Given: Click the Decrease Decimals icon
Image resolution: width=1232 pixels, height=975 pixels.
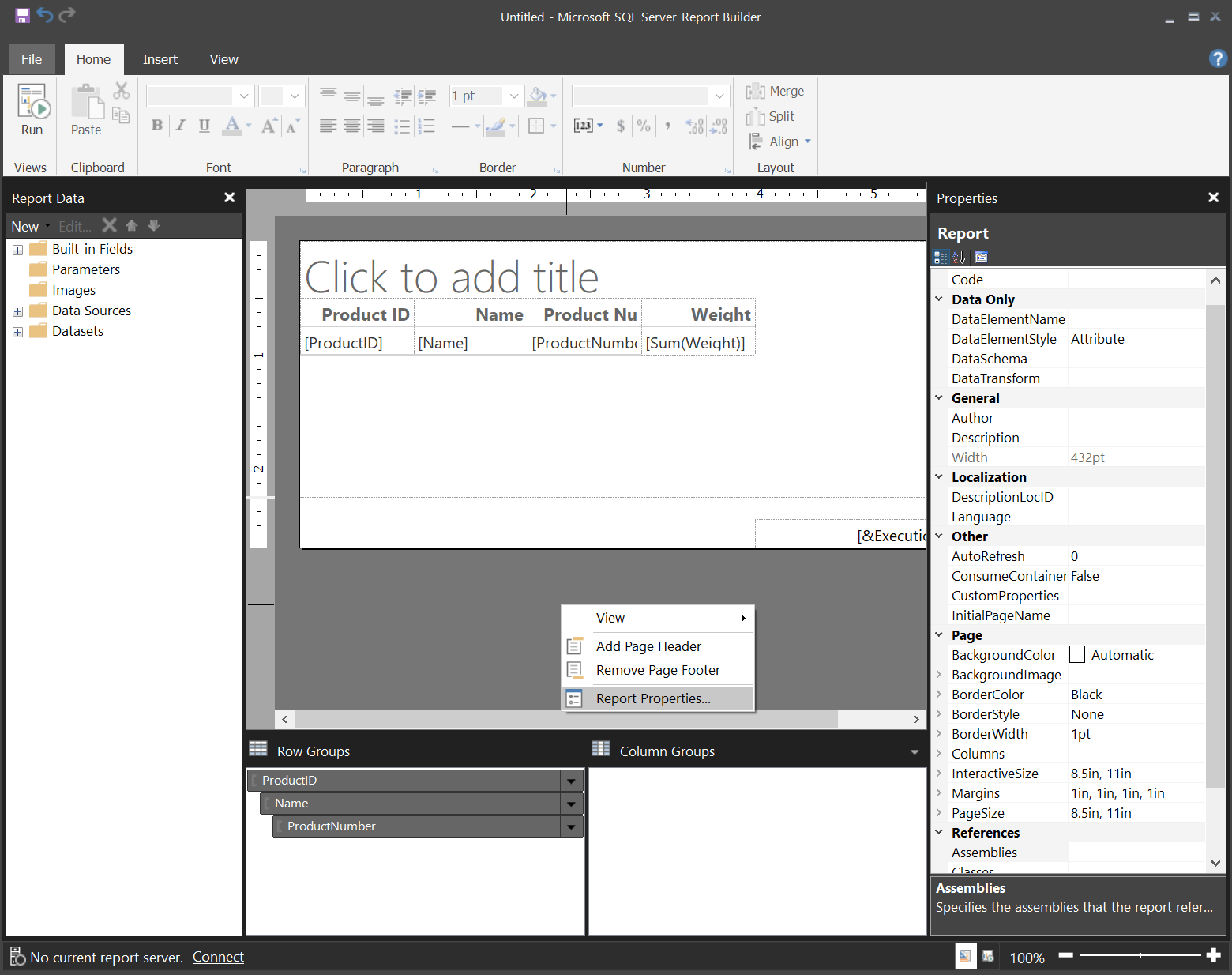Looking at the screenshot, I should [719, 126].
